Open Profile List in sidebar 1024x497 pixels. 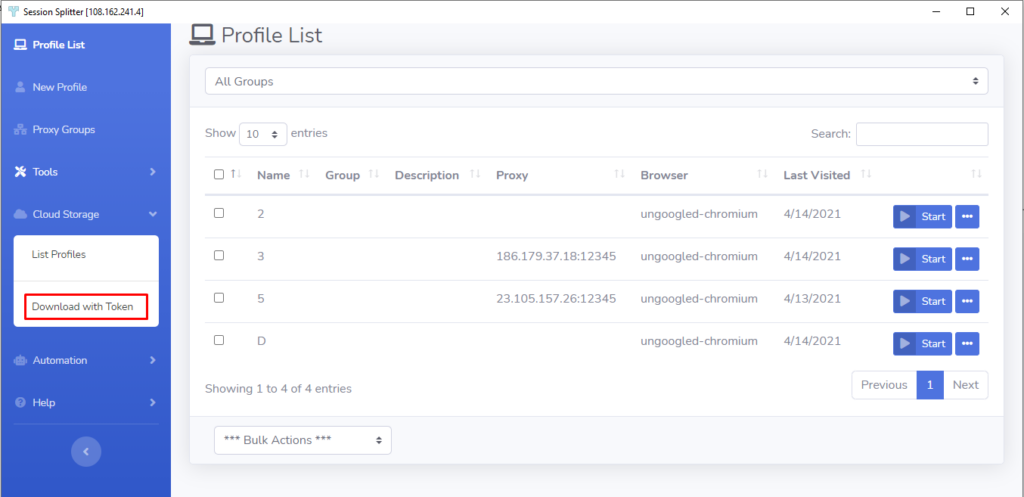coord(59,45)
